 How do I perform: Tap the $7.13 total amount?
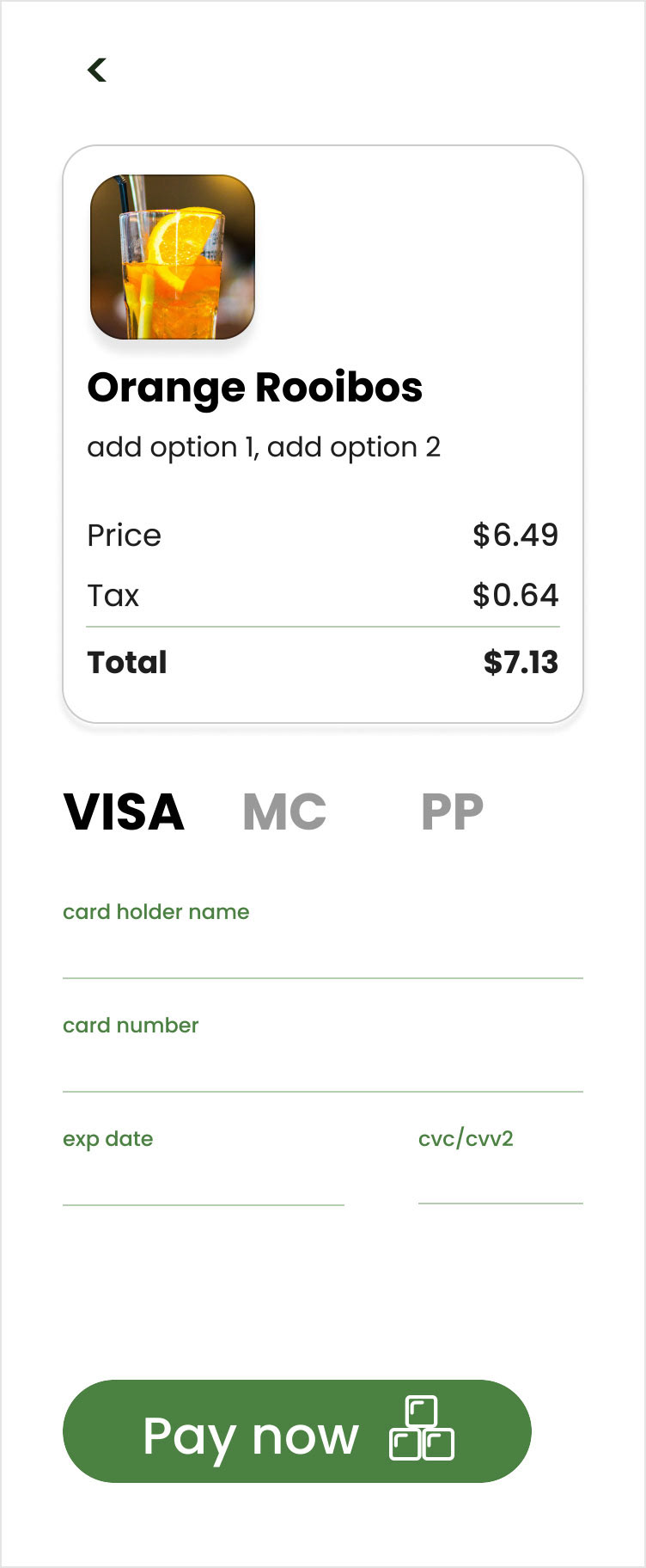coord(520,663)
